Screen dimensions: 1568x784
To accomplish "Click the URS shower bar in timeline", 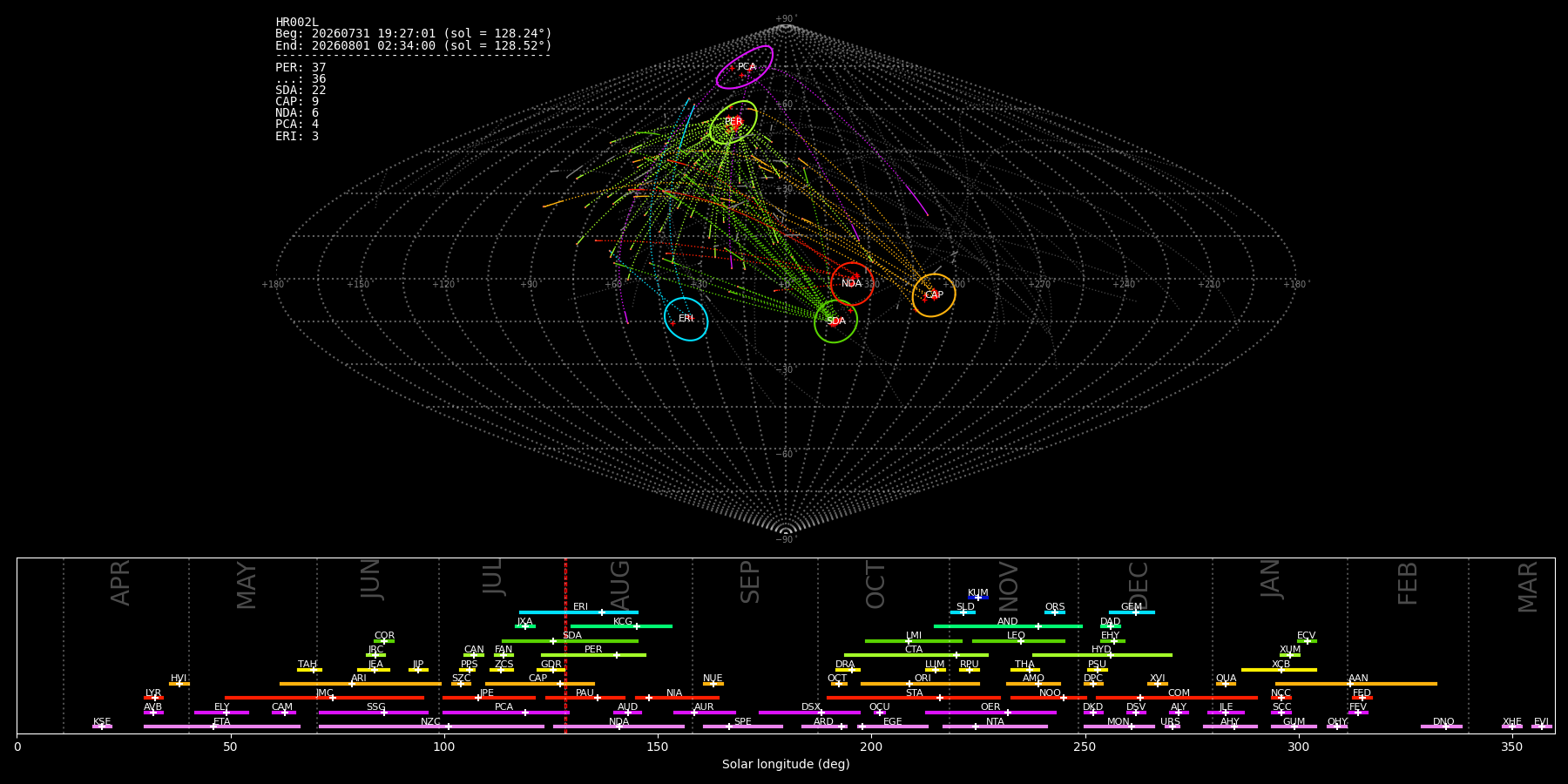I will click(1172, 726).
